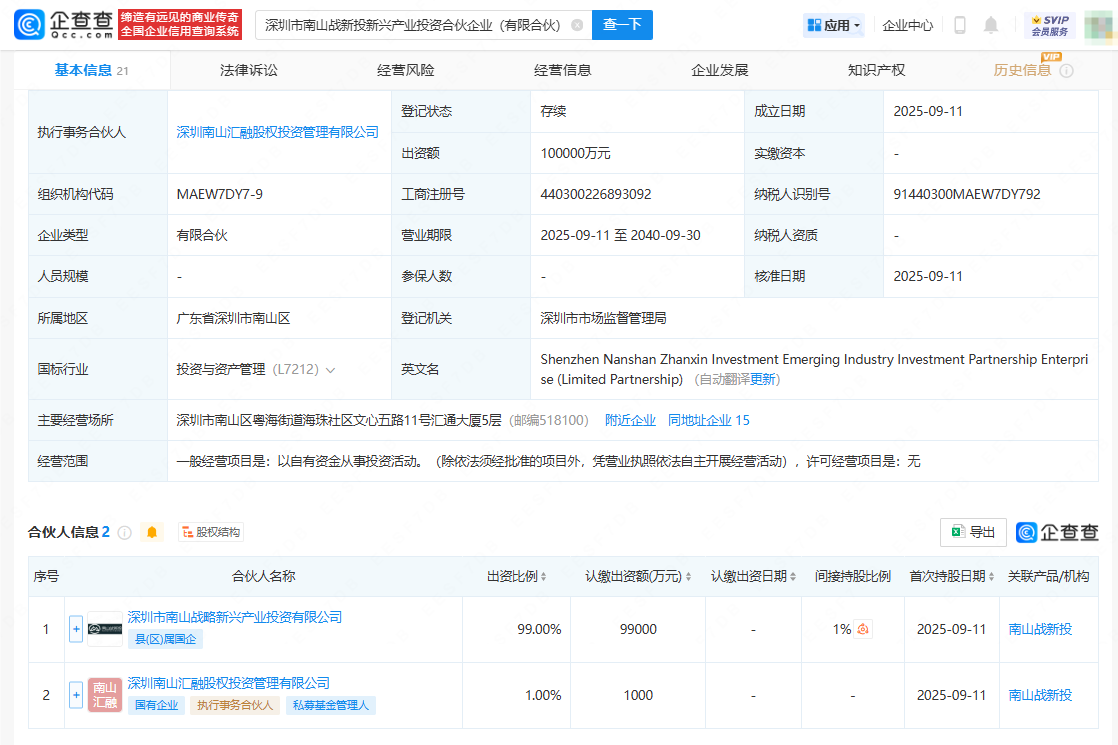Screen dimensions: 1118x745
Task: Click the SVIP member service badge
Action: pyautogui.click(x=1049, y=25)
